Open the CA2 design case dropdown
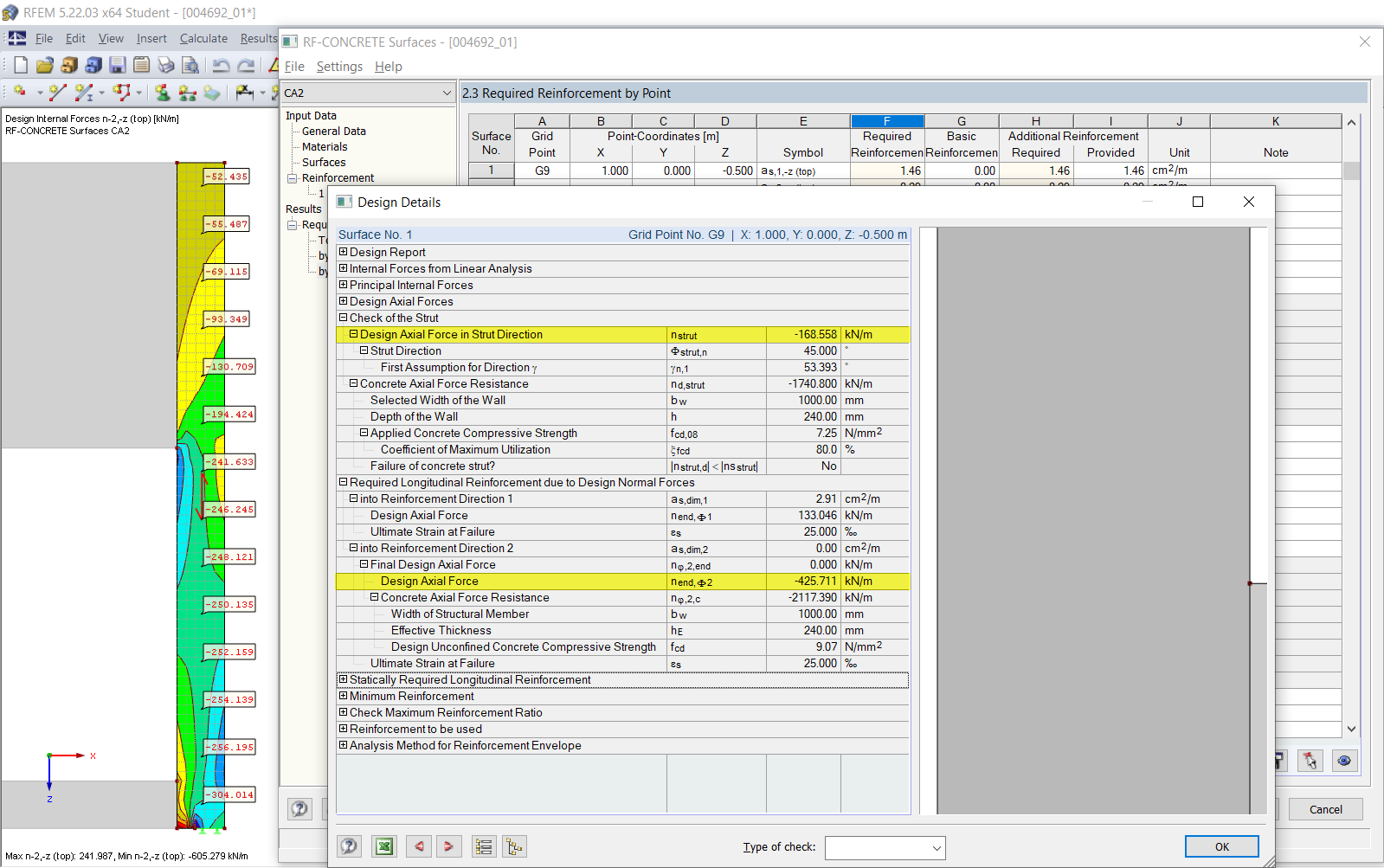Viewport: 1384px width, 868px height. 447,93
